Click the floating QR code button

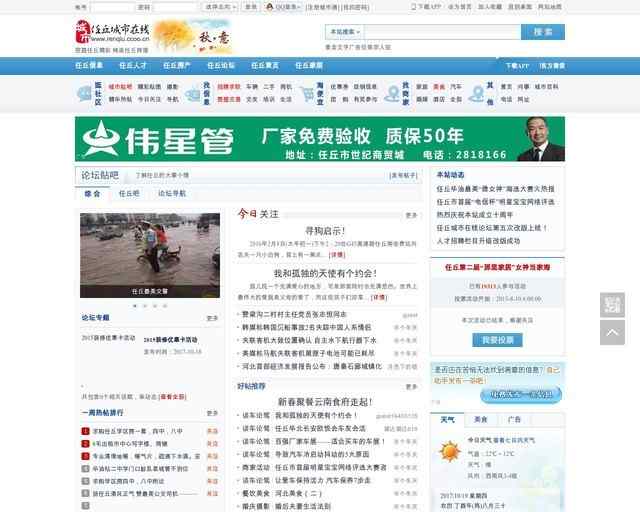coord(612,305)
